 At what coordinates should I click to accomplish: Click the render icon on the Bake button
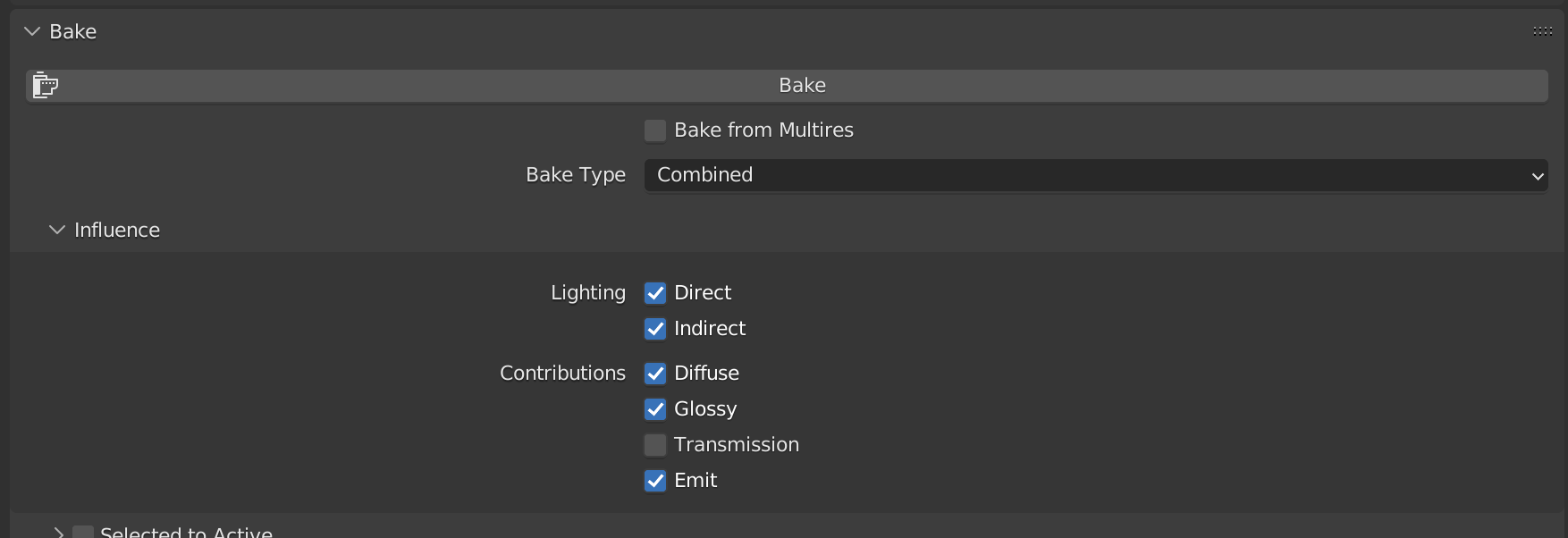tap(45, 85)
